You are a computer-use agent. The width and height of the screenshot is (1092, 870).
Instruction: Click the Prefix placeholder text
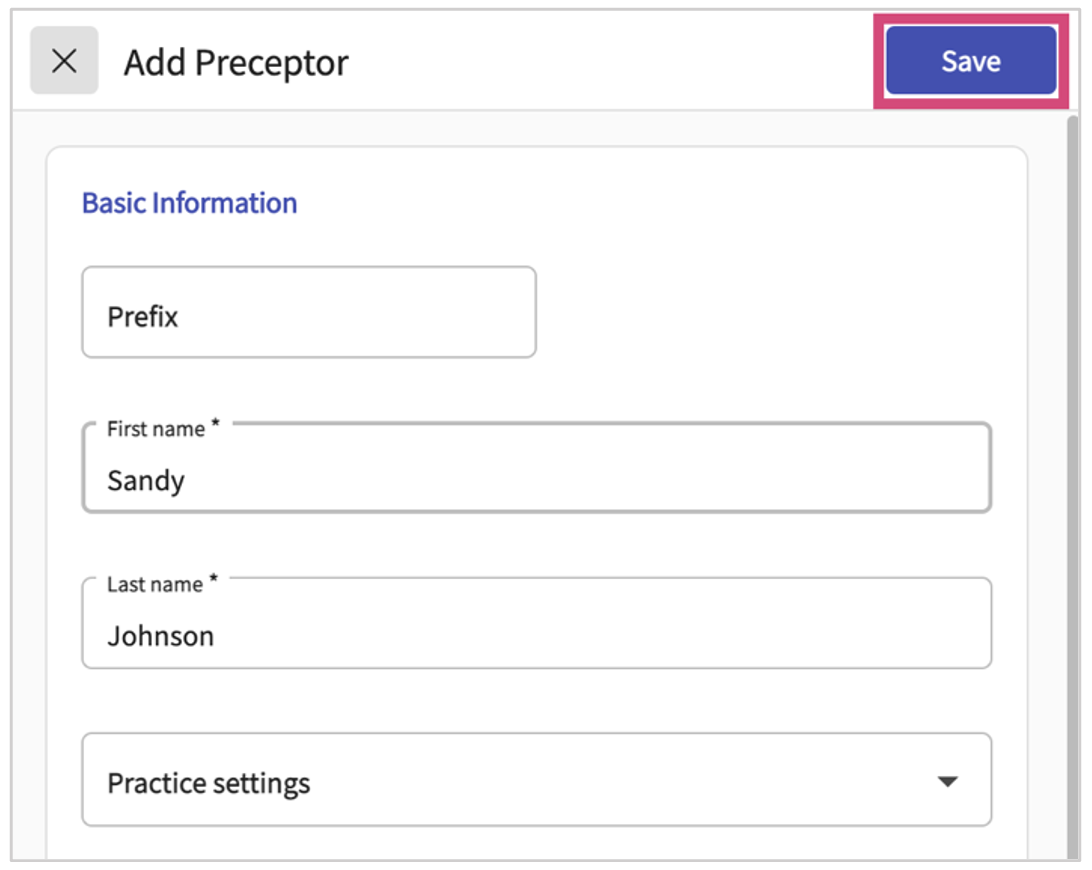click(142, 317)
